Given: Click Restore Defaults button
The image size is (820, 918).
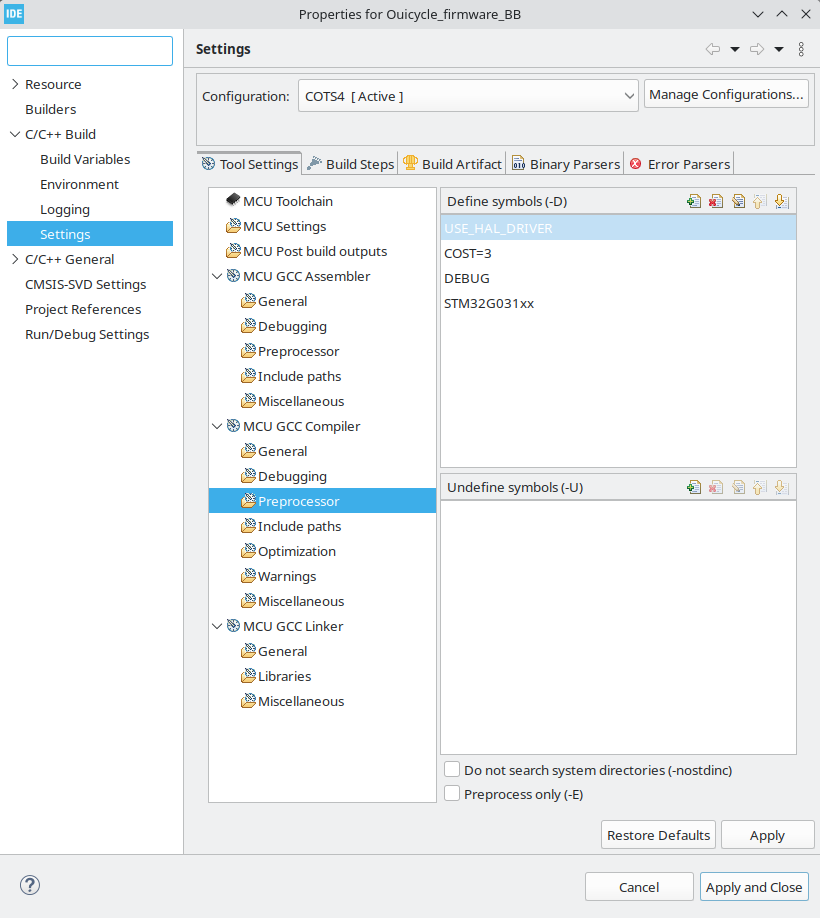Looking at the screenshot, I should [x=658, y=835].
